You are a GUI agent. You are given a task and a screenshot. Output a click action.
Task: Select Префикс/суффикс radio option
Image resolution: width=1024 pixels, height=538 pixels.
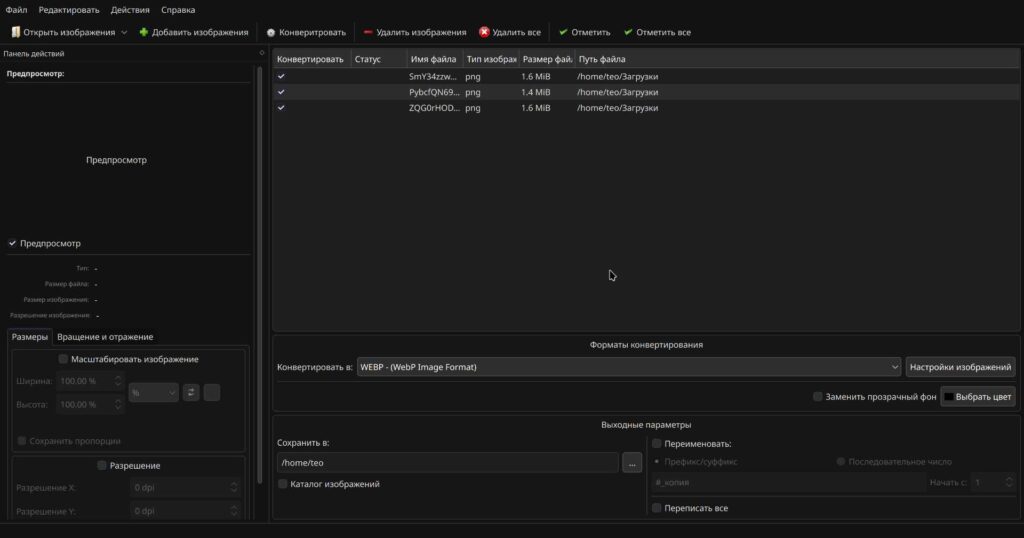657,462
